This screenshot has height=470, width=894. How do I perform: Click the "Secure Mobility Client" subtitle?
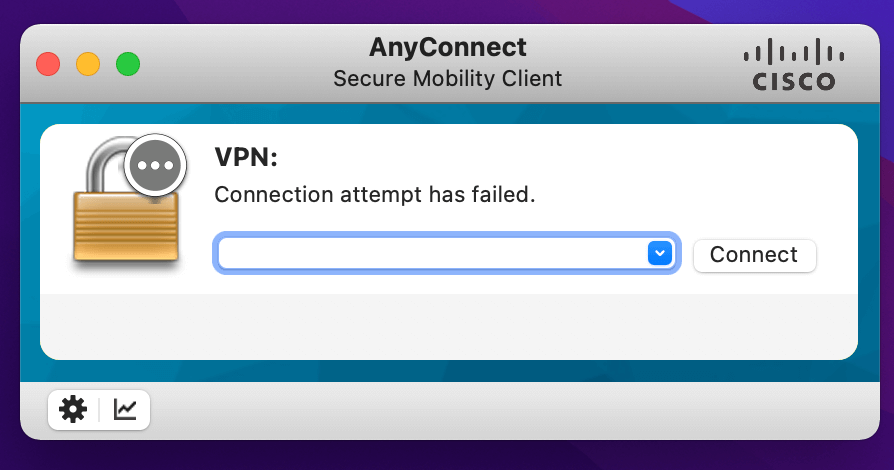click(447, 78)
